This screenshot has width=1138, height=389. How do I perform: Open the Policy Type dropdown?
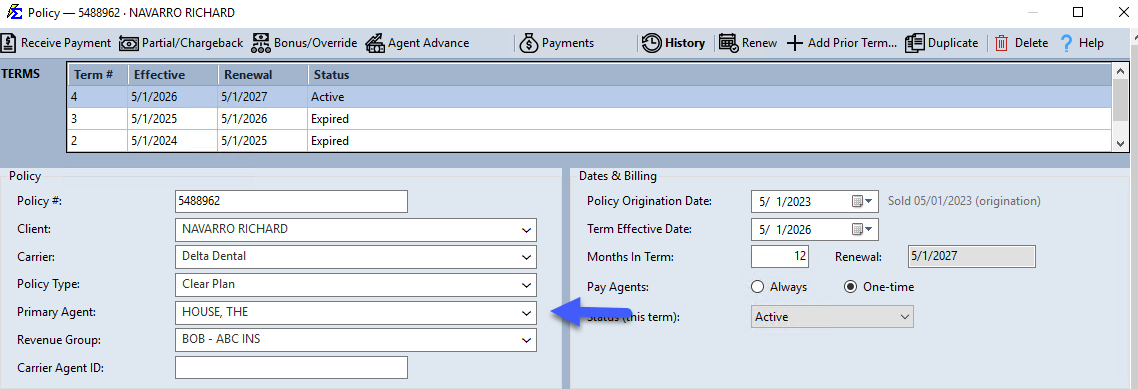[526, 284]
